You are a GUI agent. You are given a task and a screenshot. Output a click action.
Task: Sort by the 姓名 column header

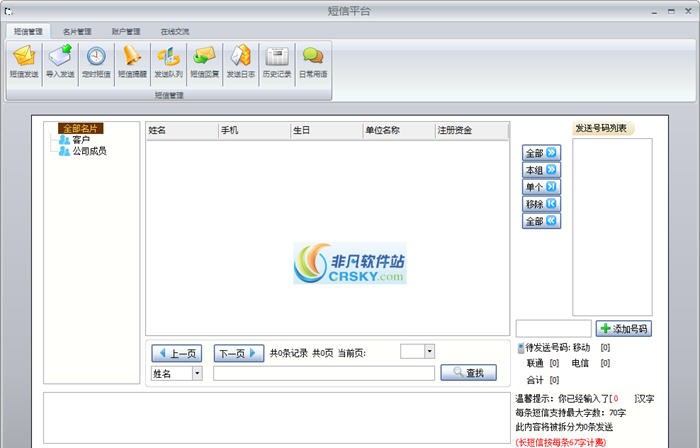click(182, 130)
